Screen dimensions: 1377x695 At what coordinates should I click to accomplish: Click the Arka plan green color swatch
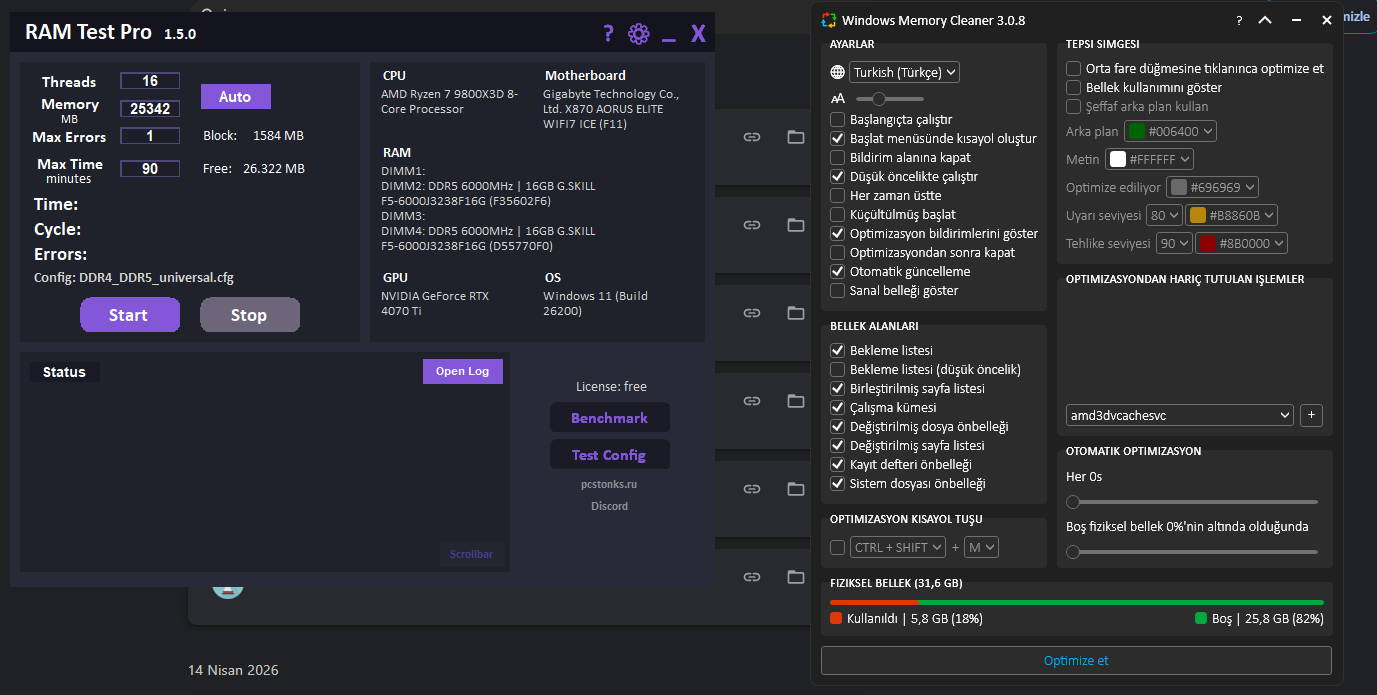pyautogui.click(x=1135, y=131)
